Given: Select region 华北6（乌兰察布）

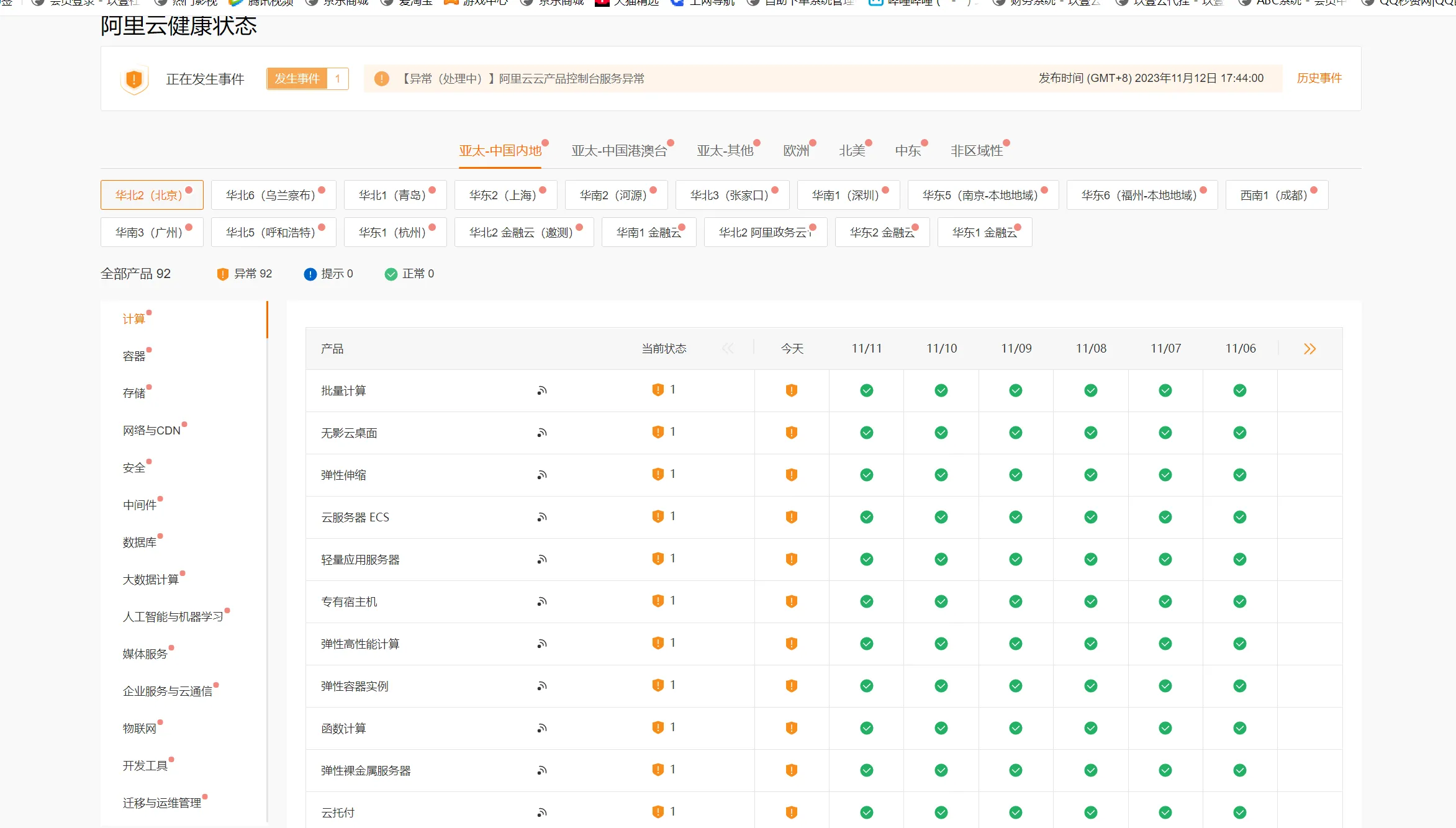Looking at the screenshot, I should tap(274, 195).
